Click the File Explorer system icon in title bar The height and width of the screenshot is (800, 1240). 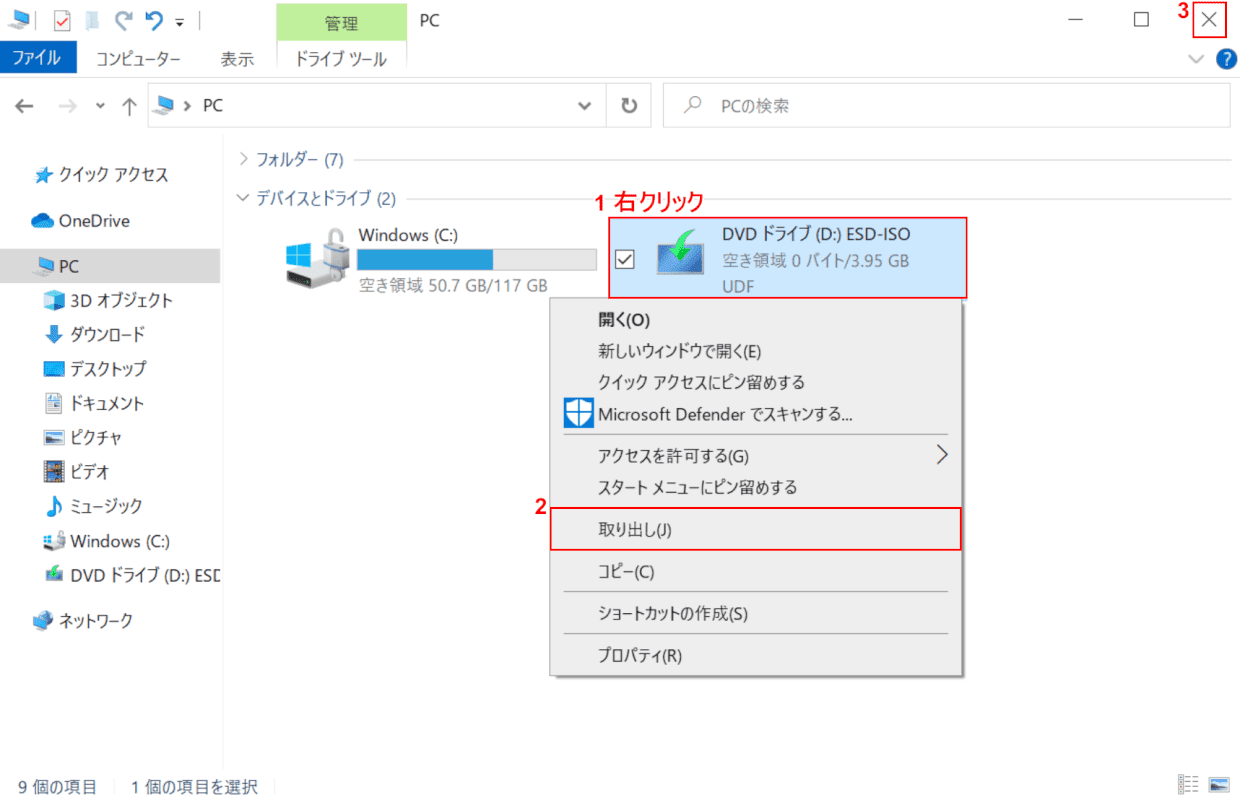click(x=20, y=20)
